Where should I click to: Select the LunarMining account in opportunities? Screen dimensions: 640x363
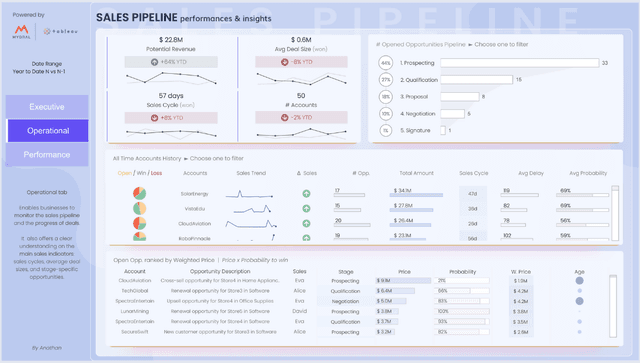135,311
